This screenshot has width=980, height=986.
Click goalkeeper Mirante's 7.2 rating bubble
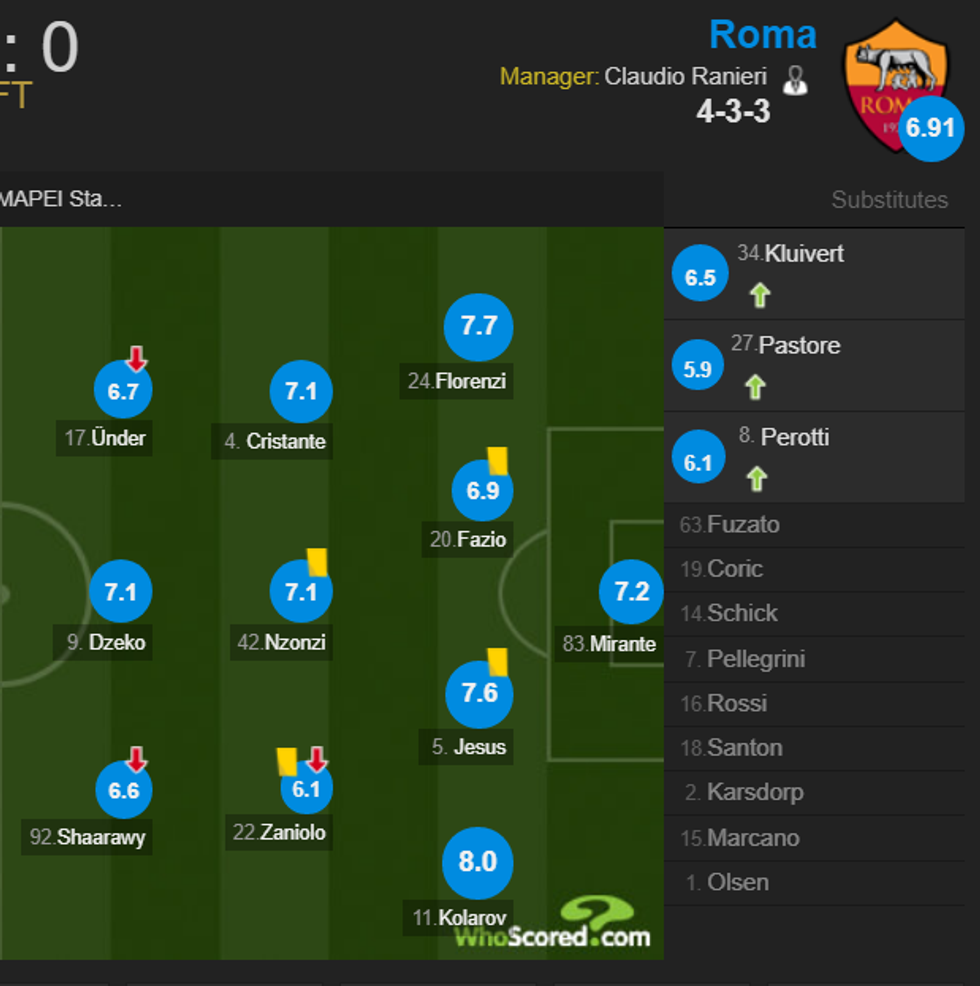630,591
